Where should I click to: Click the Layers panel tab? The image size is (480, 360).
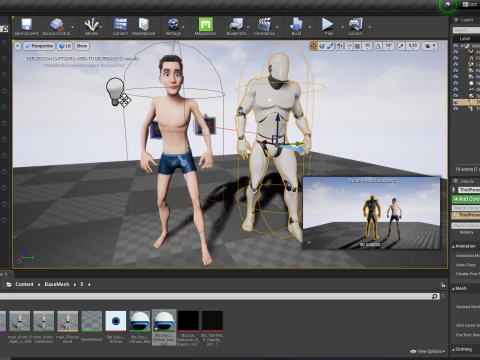pos(464,20)
